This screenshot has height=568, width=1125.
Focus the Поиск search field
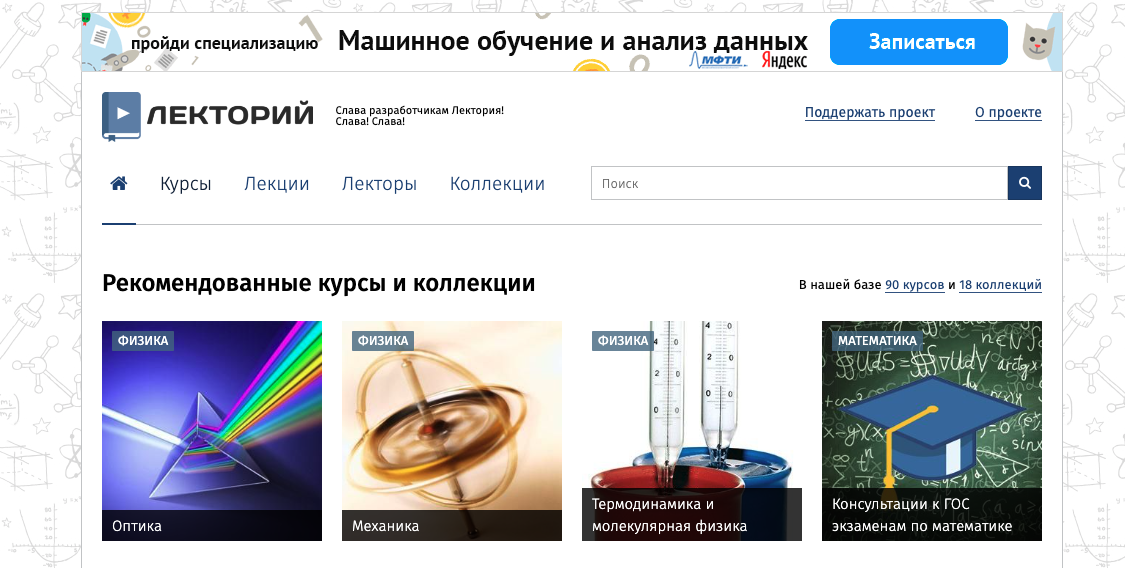pos(799,183)
